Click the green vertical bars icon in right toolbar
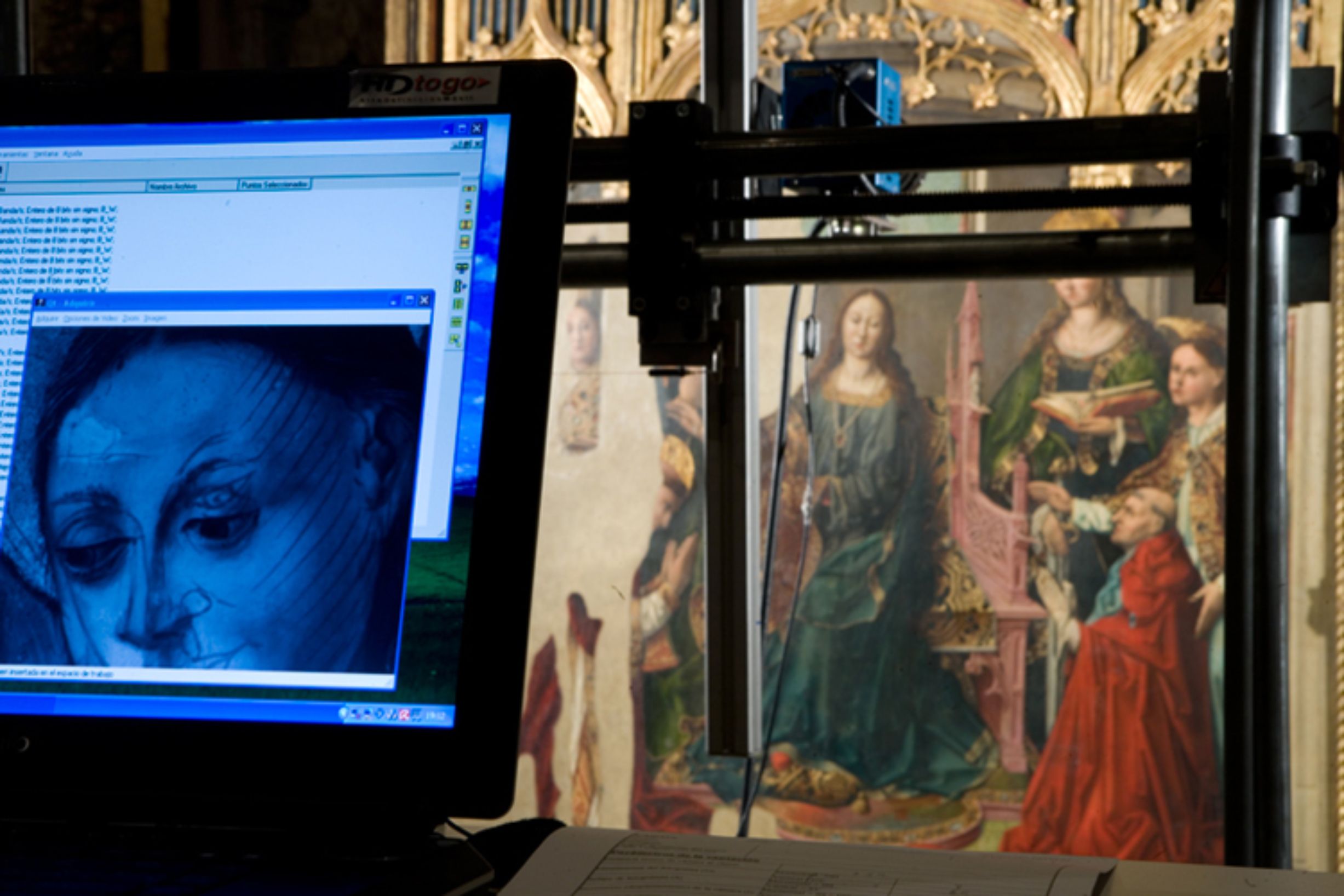This screenshot has height=896, width=1344. (458, 303)
